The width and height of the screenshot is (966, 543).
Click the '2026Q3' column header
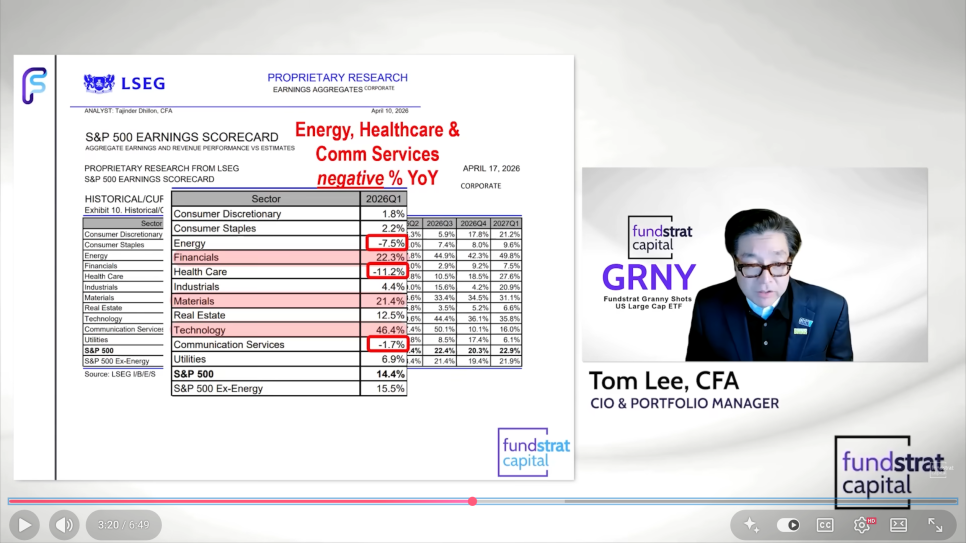click(439, 224)
